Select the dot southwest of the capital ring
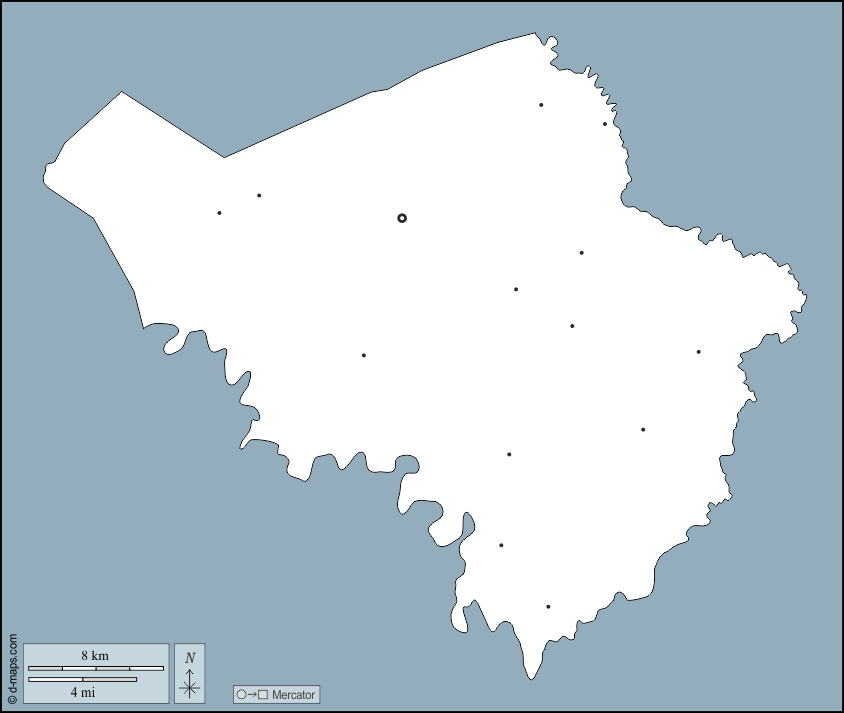This screenshot has width=844, height=713. pos(364,355)
